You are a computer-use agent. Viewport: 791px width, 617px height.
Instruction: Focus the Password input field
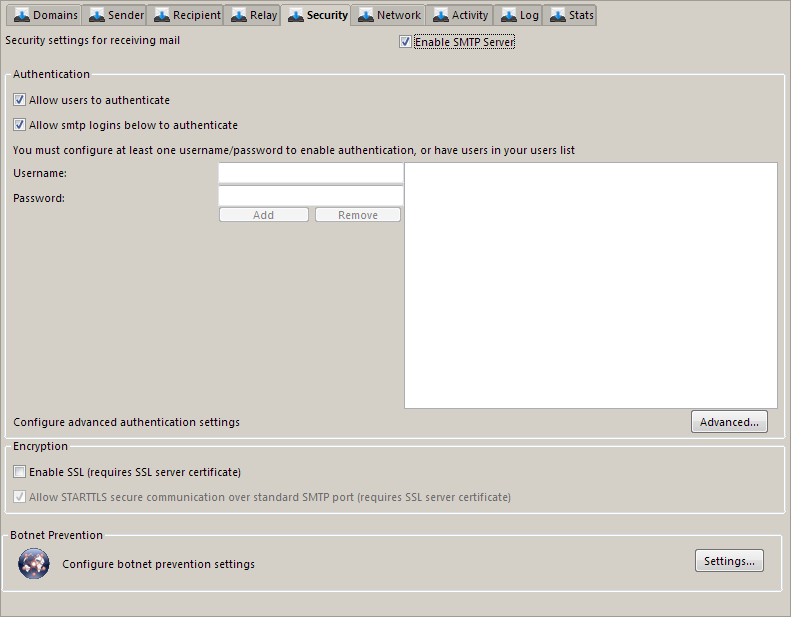(311, 197)
